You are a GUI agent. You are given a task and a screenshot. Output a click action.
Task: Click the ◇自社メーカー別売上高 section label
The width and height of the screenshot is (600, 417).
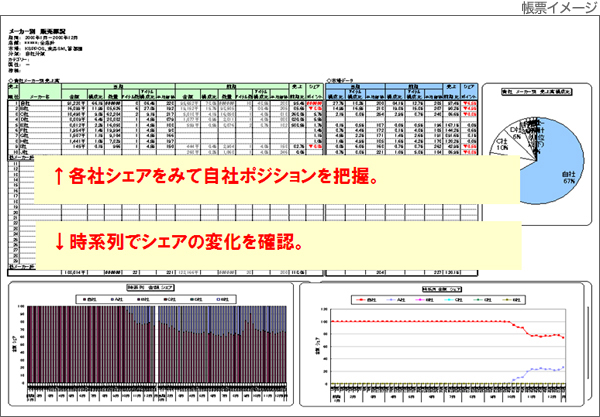pos(34,81)
